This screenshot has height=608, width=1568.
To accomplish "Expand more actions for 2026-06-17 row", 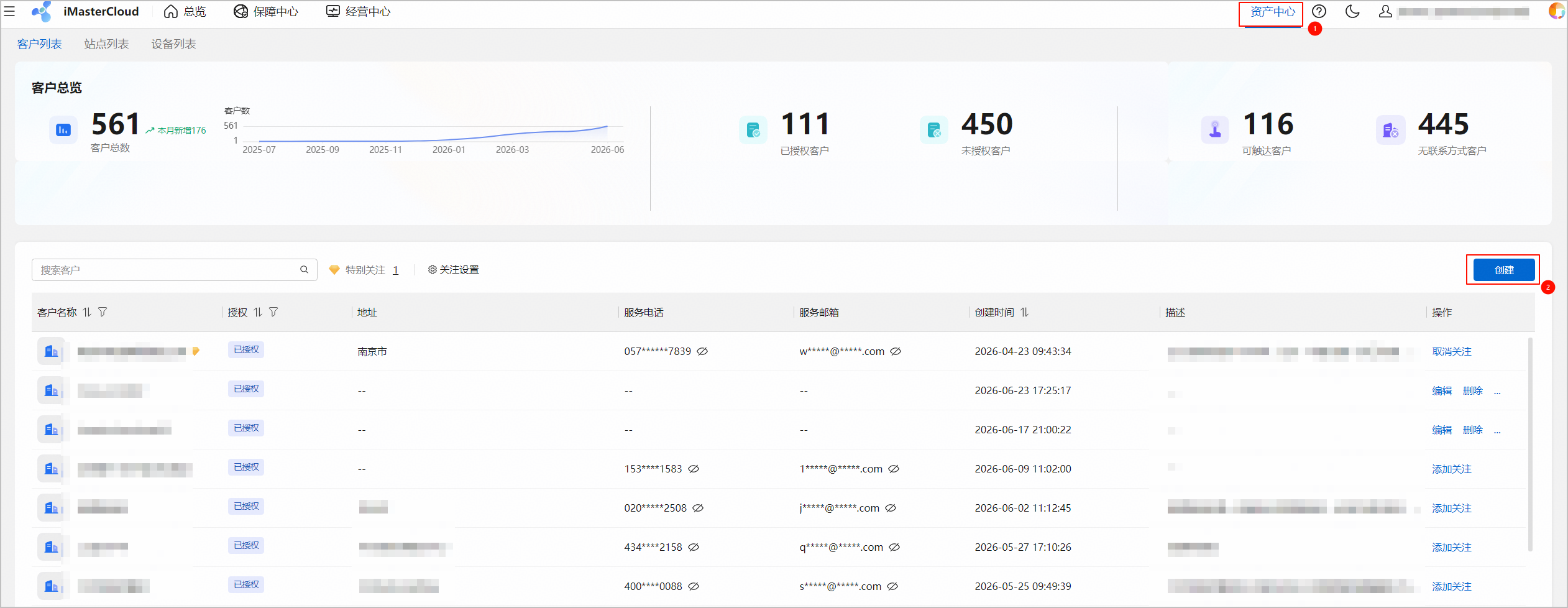I will pos(1497,431).
